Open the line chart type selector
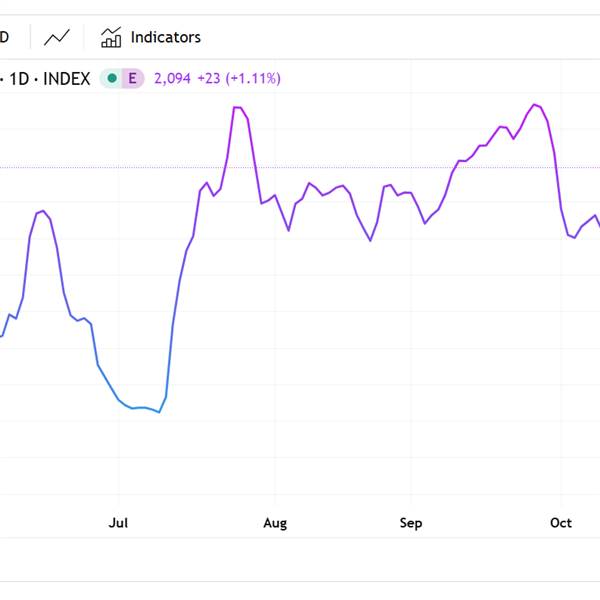The image size is (600, 600). 57,37
